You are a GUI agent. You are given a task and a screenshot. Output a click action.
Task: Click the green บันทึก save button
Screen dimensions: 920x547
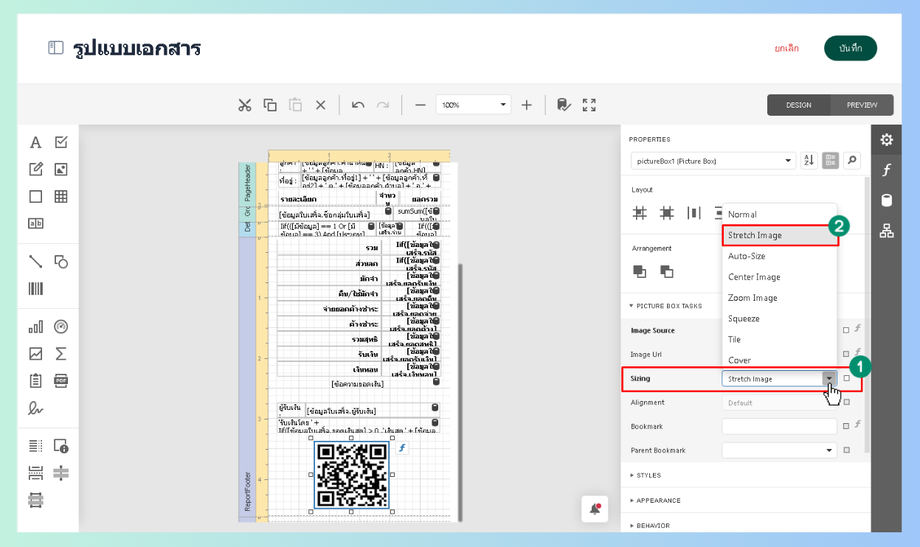pos(850,48)
